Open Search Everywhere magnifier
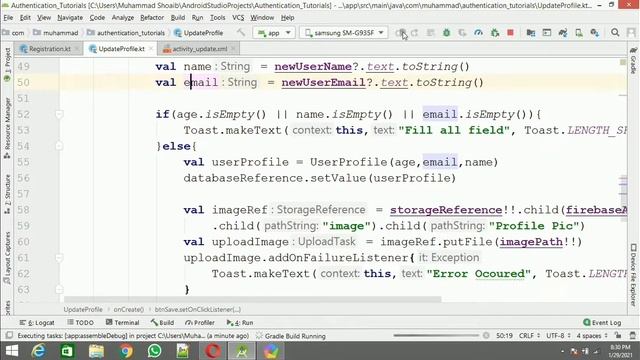 615,33
